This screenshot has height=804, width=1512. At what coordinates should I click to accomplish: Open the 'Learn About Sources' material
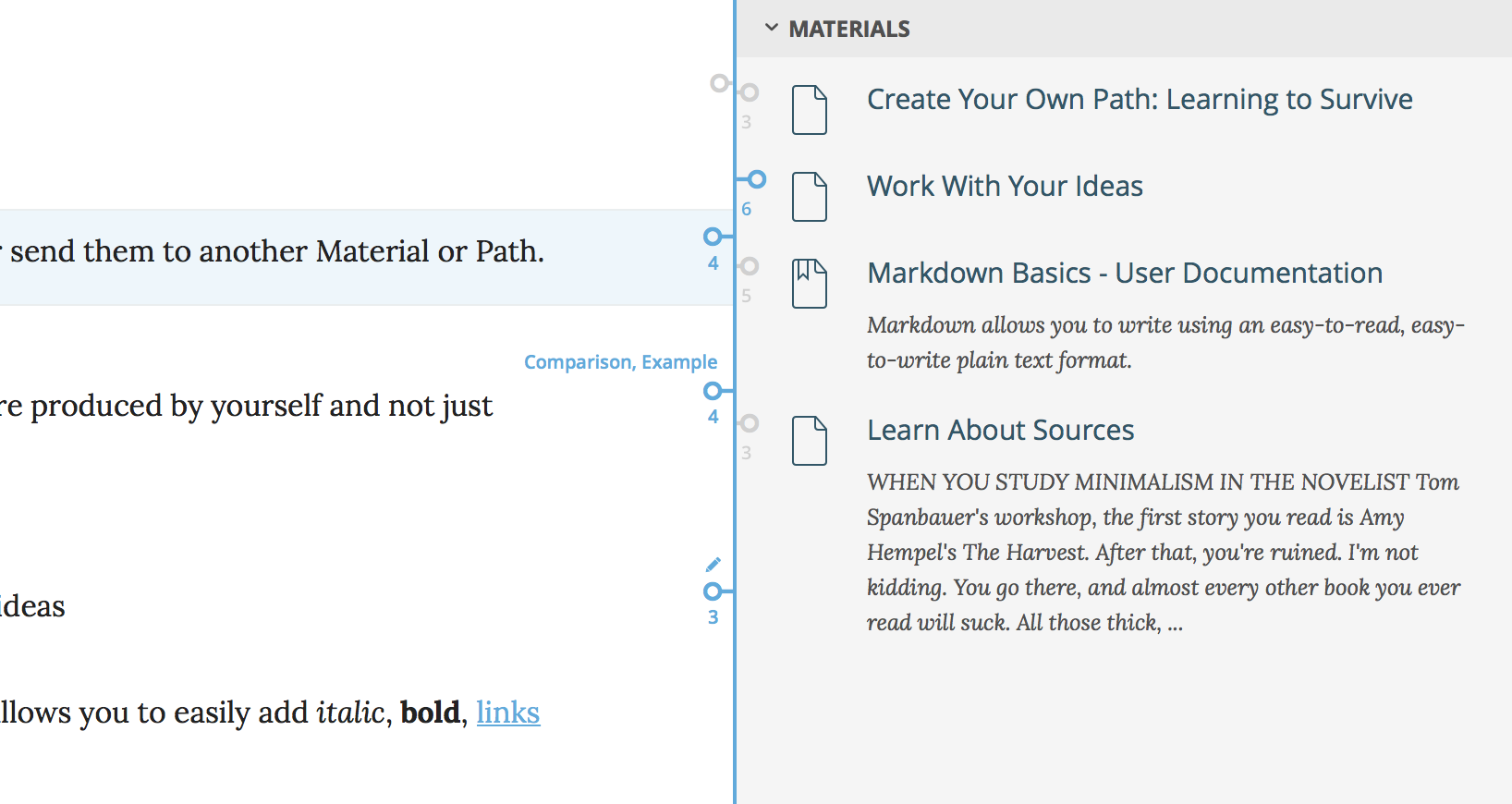coord(1000,431)
